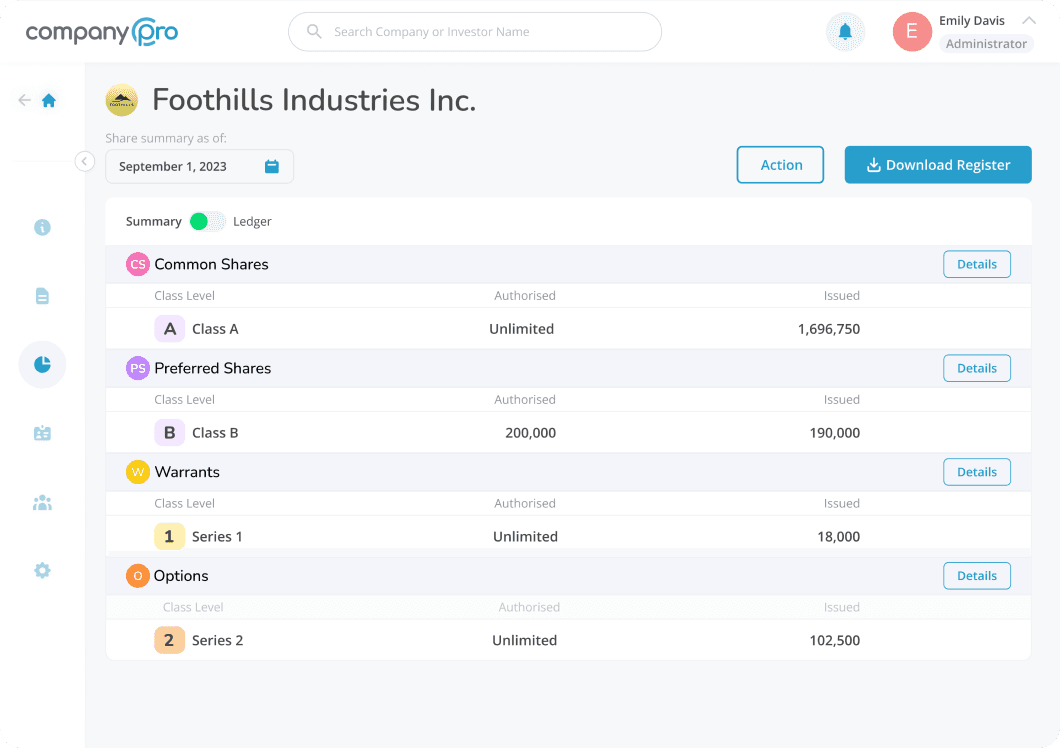1060x748 pixels.
Task: Open Details for Common Shares
Action: pos(976,264)
